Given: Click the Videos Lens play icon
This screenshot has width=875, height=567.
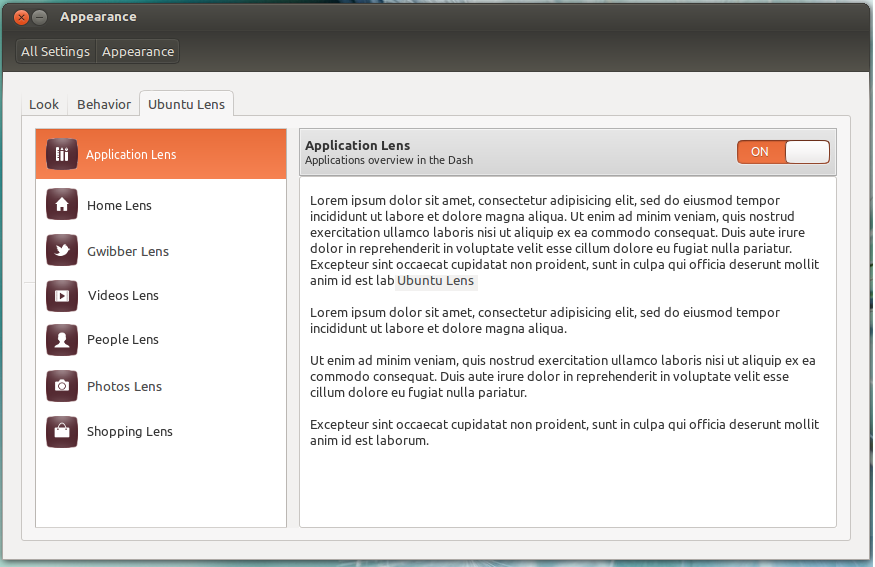Looking at the screenshot, I should point(62,295).
